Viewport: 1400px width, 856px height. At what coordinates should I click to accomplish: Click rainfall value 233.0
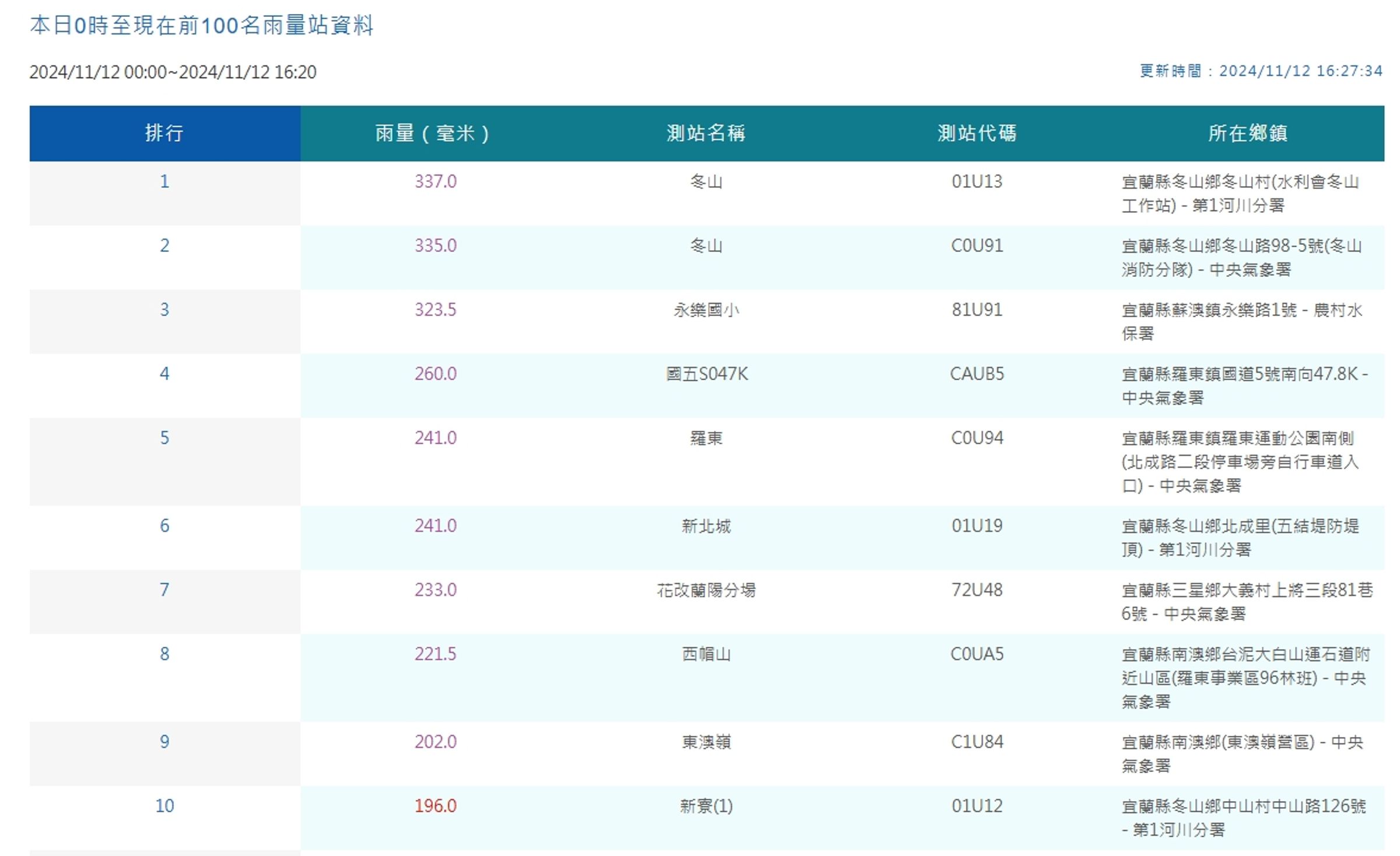[x=436, y=590]
